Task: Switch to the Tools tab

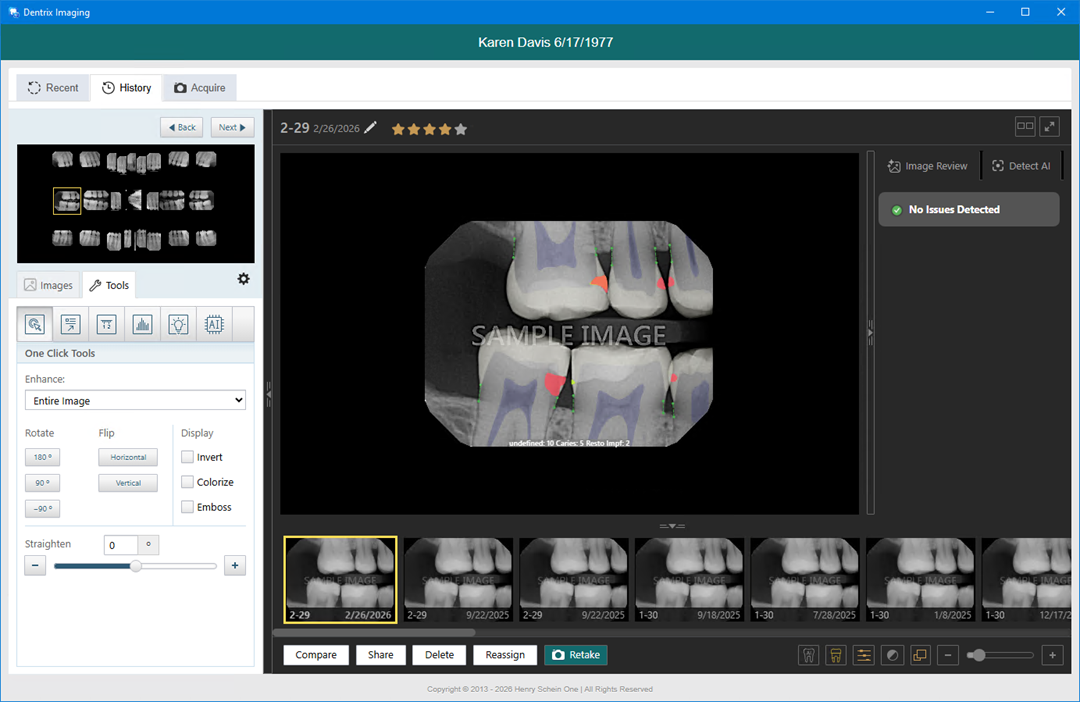Action: coord(109,285)
